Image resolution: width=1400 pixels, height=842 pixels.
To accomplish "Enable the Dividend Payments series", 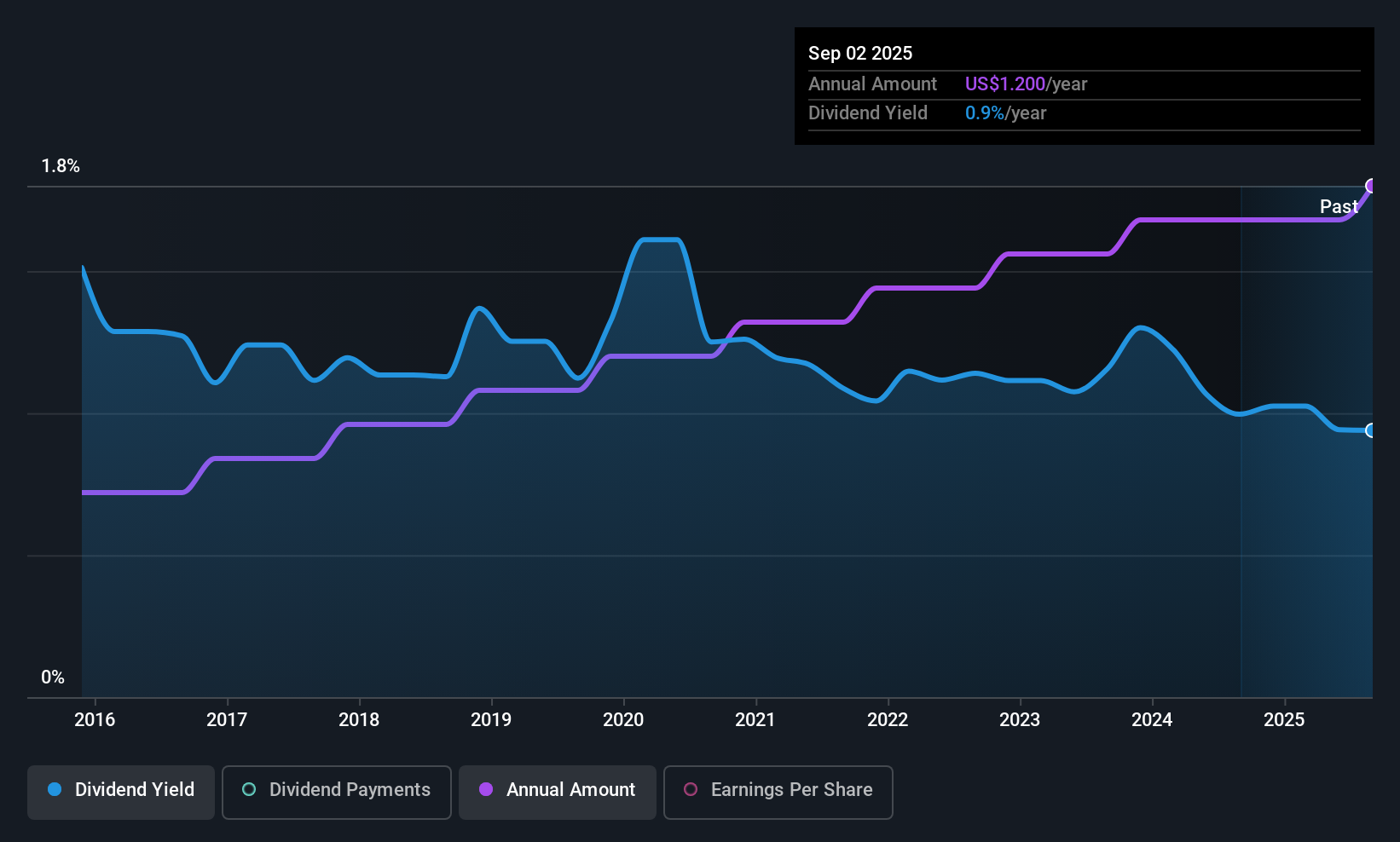I will tap(336, 792).
